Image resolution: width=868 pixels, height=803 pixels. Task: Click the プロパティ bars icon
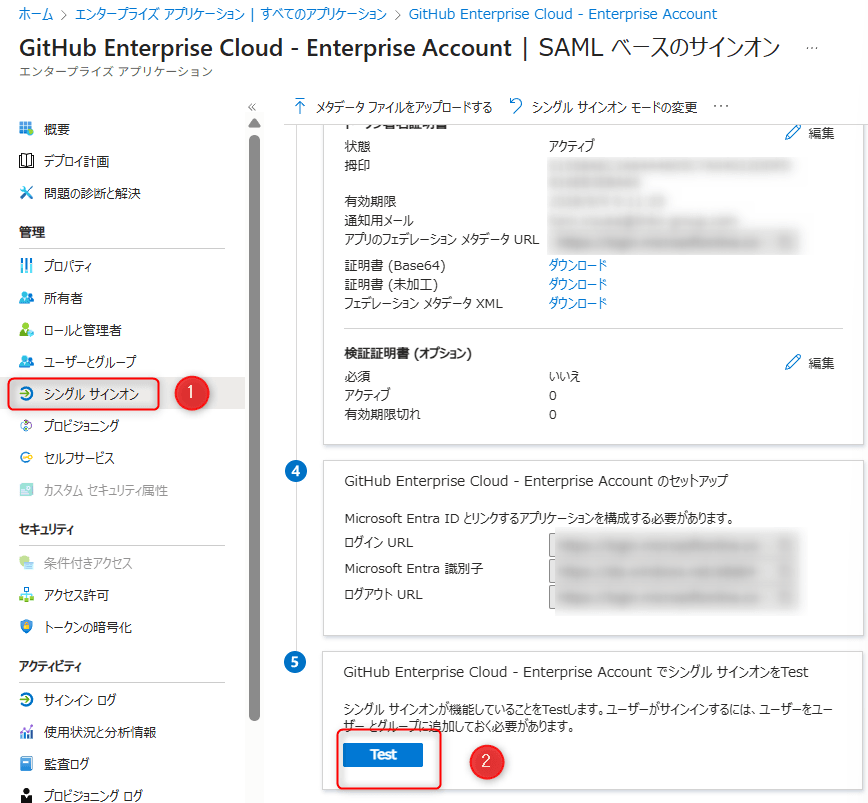pyautogui.click(x=26, y=266)
